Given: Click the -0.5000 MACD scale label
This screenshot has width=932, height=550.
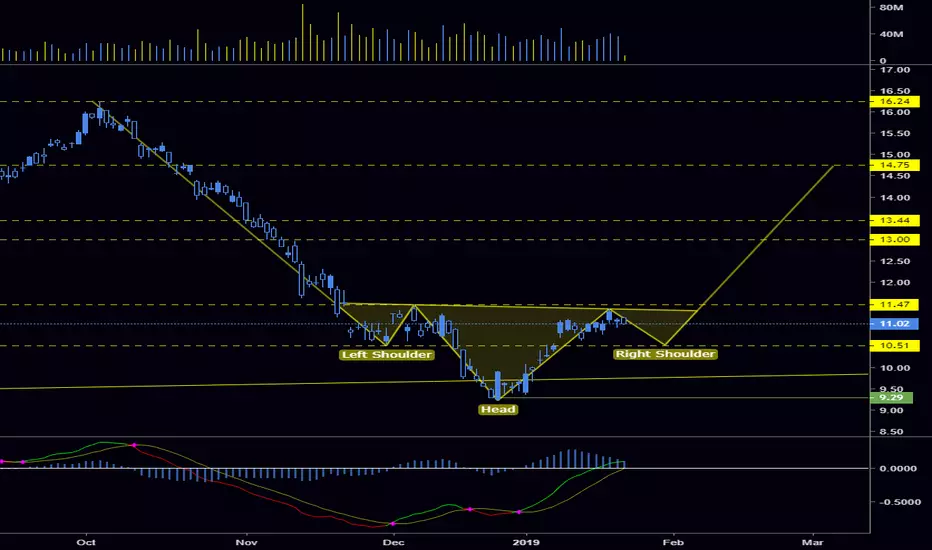Looking at the screenshot, I should coord(899,502).
